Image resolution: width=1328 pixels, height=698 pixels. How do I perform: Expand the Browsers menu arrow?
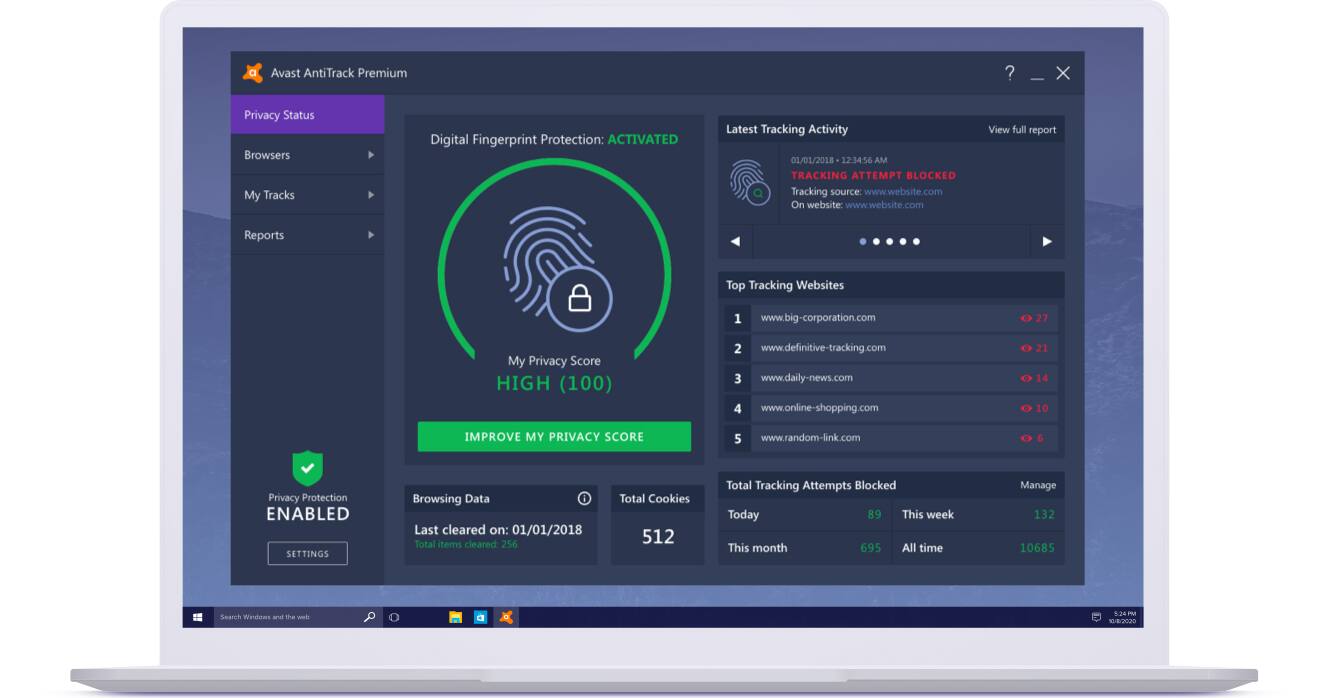(x=371, y=155)
